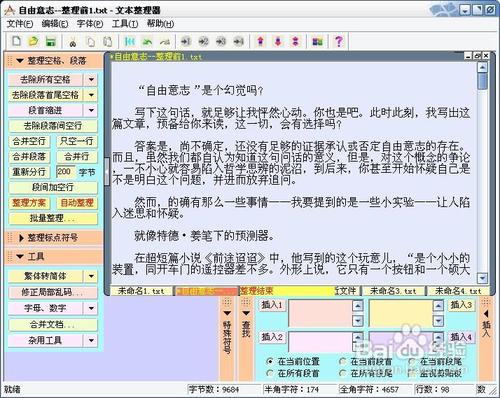Viewport: 500px width, 398px height.
Task: Click the arrow-2 scheme toolbar icon
Action: click(x=203, y=41)
